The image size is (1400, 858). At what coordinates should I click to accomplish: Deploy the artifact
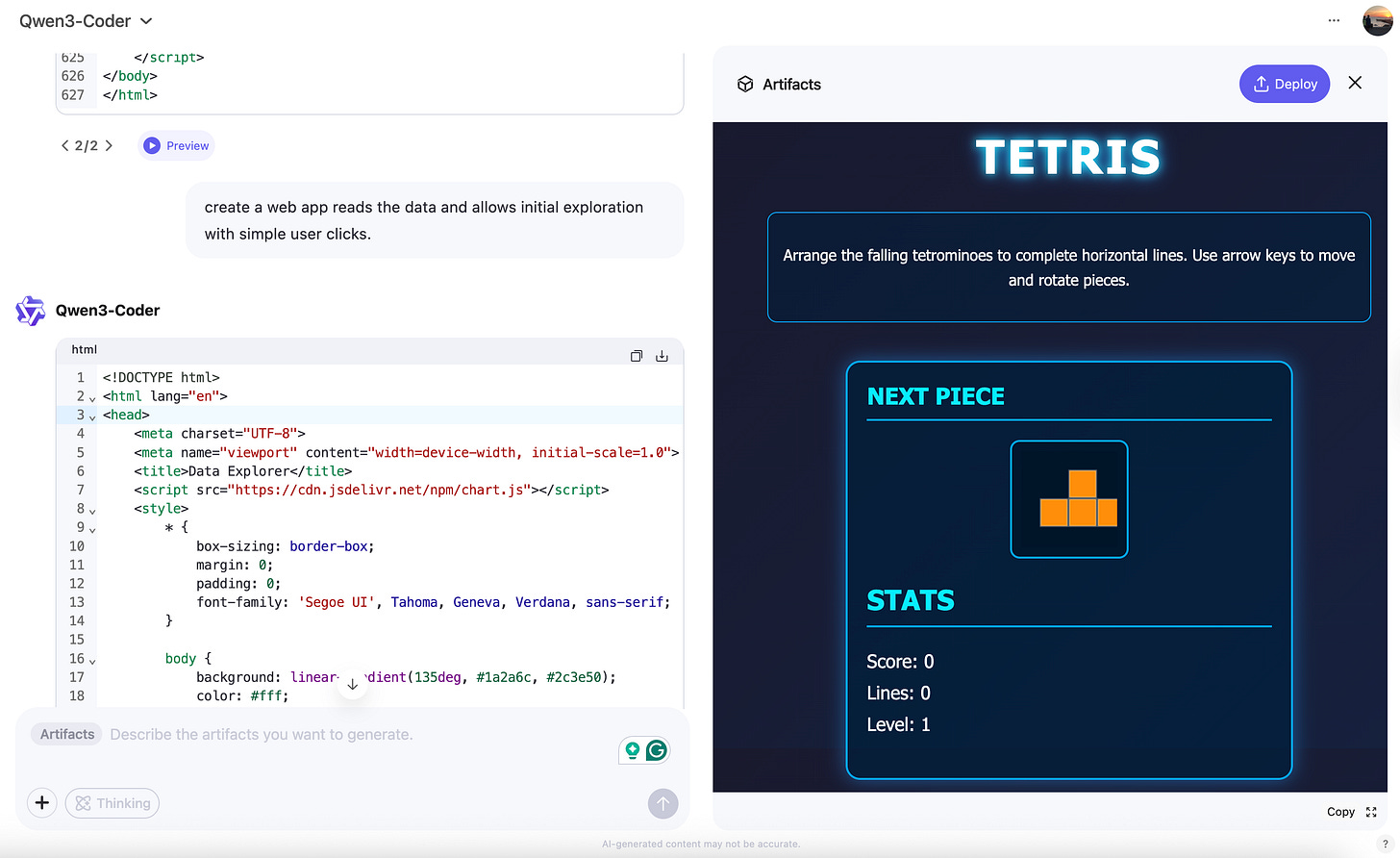tap(1285, 84)
